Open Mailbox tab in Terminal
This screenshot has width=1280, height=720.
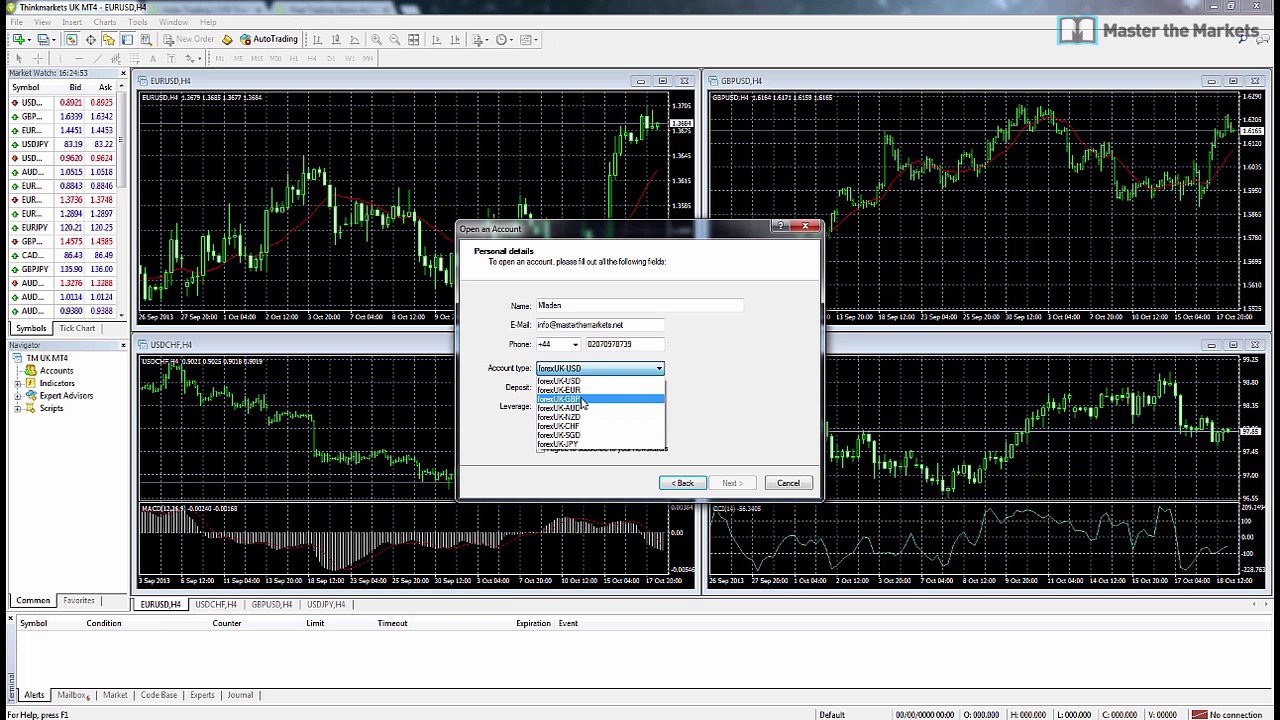tap(71, 695)
